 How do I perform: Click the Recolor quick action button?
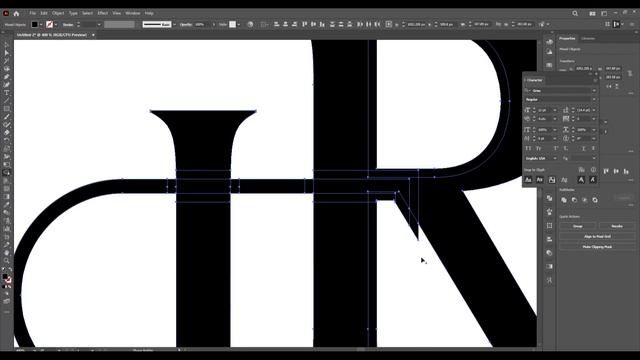(x=617, y=226)
